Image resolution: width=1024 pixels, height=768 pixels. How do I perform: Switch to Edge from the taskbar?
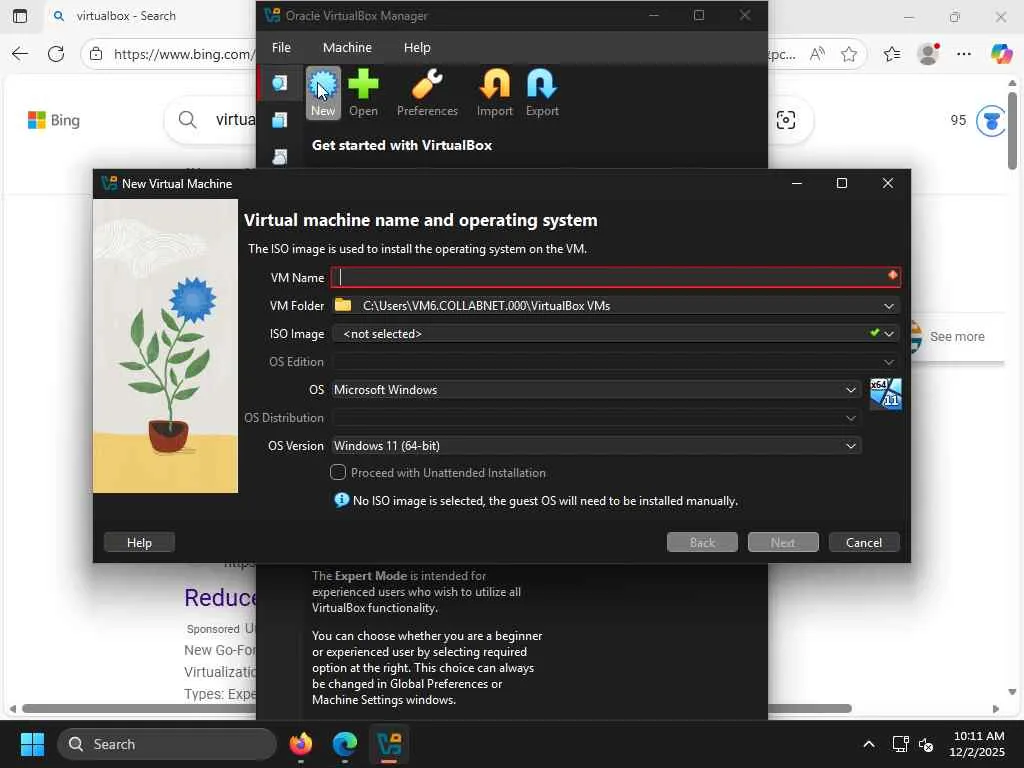345,744
